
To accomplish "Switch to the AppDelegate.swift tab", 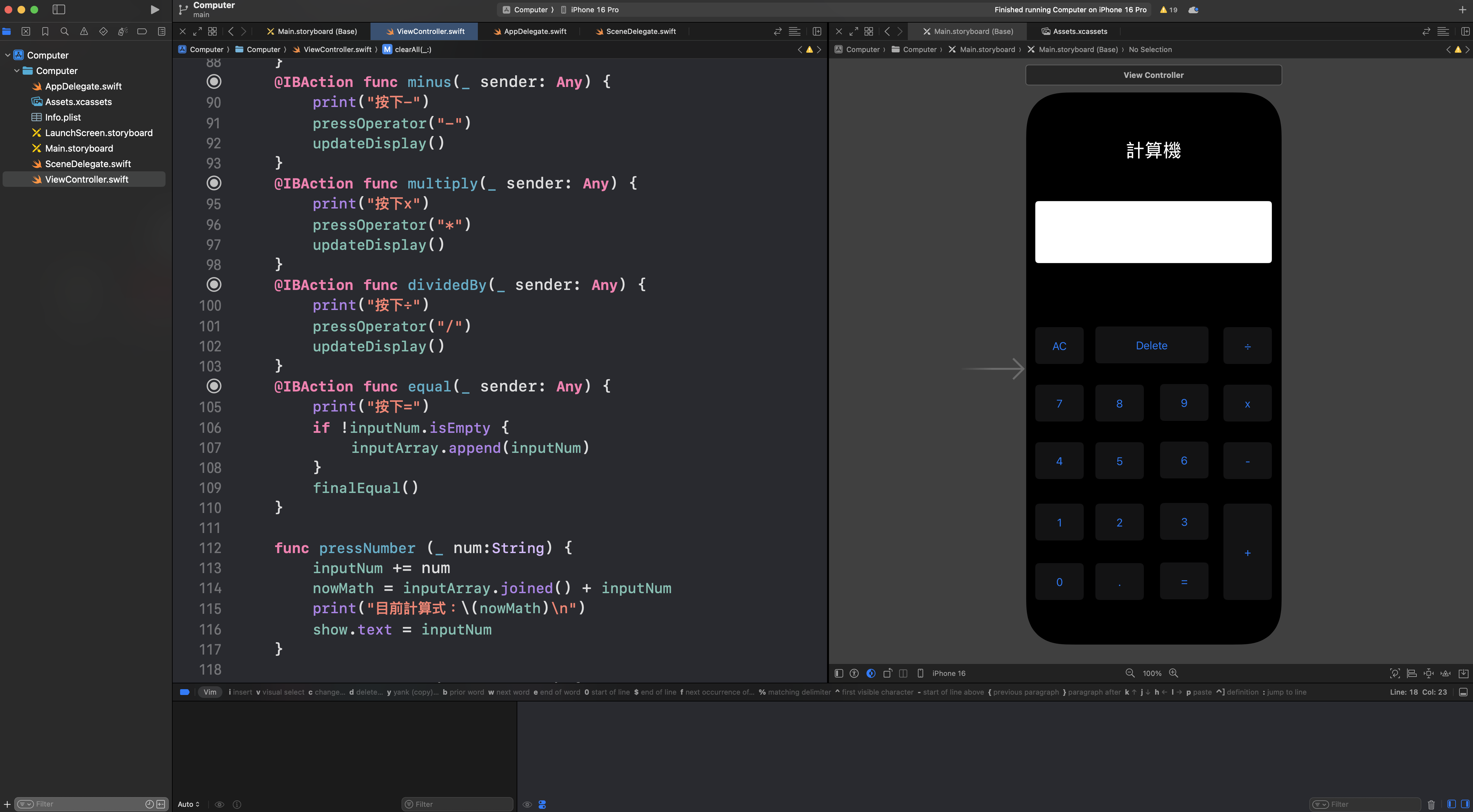I will click(x=530, y=31).
